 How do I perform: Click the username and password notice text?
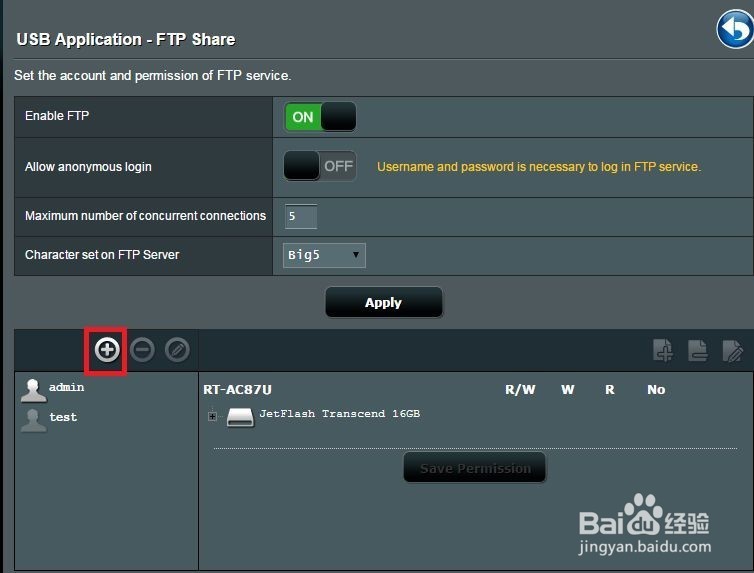(x=539, y=167)
